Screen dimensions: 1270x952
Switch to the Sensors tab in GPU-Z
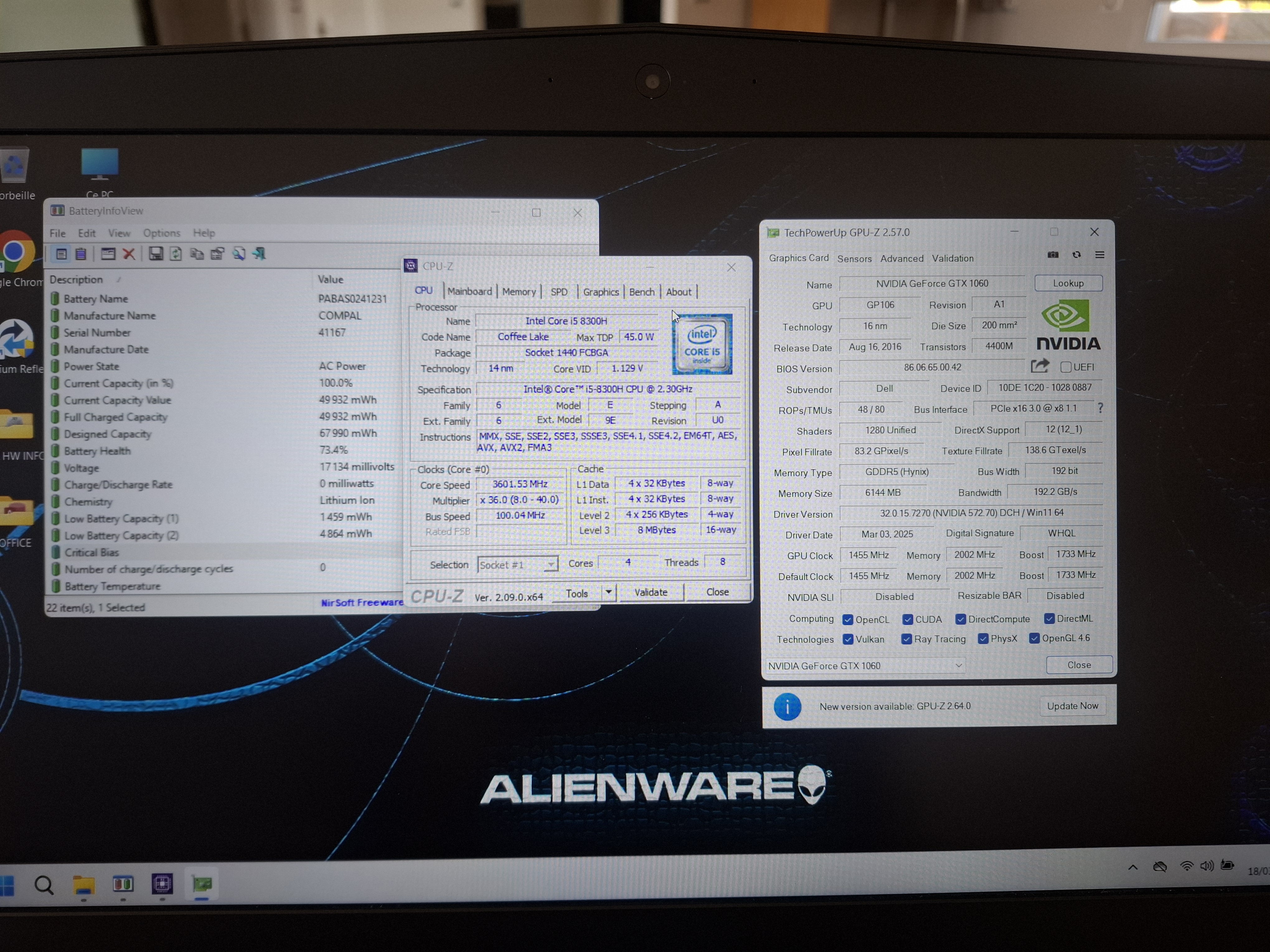[x=854, y=259]
